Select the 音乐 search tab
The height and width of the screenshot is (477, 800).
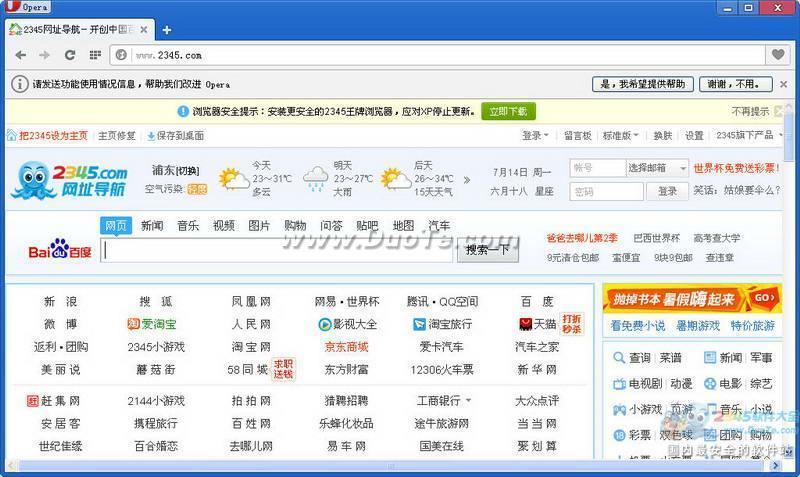(188, 225)
